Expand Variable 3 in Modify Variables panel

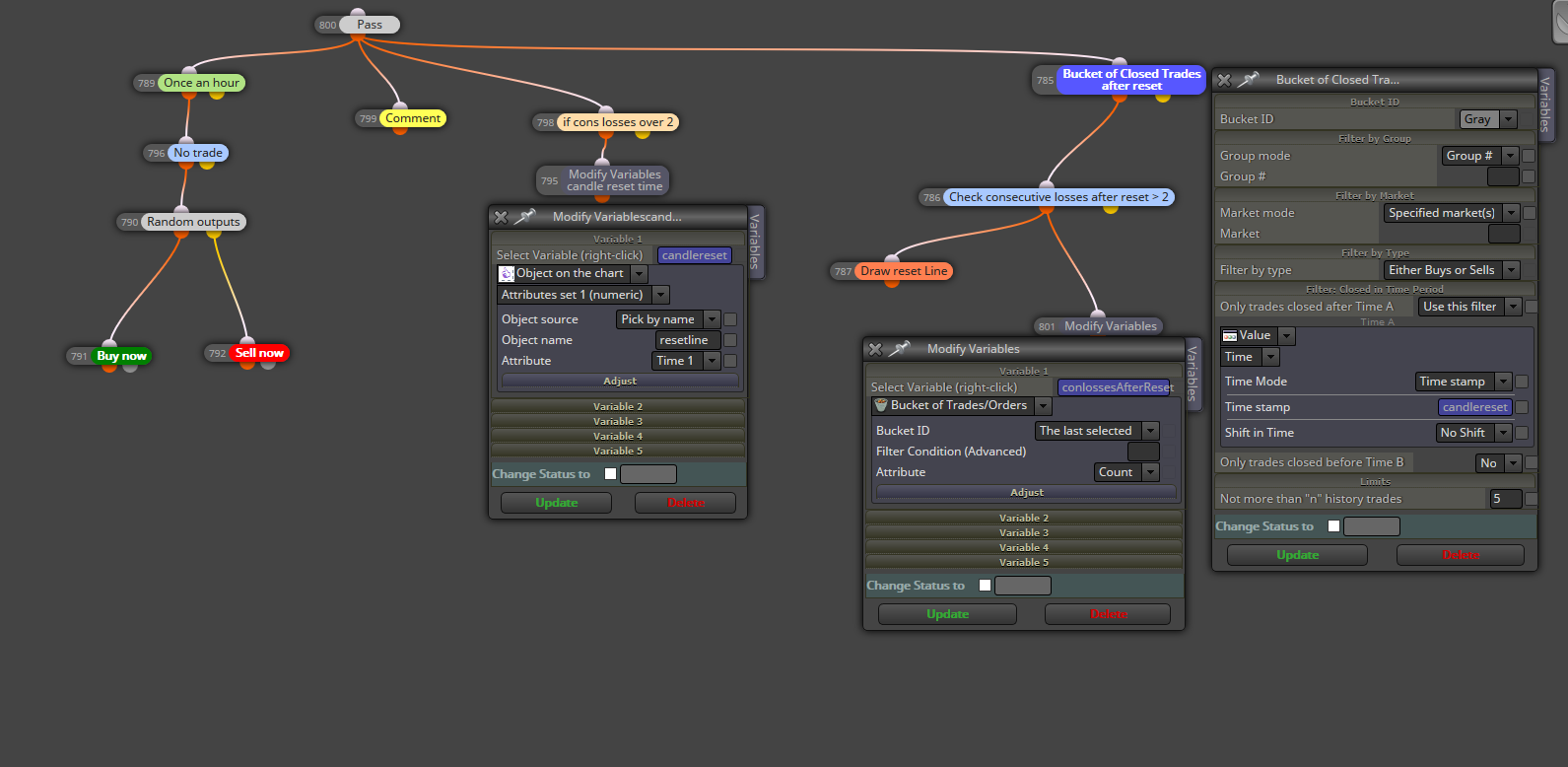coord(1024,532)
